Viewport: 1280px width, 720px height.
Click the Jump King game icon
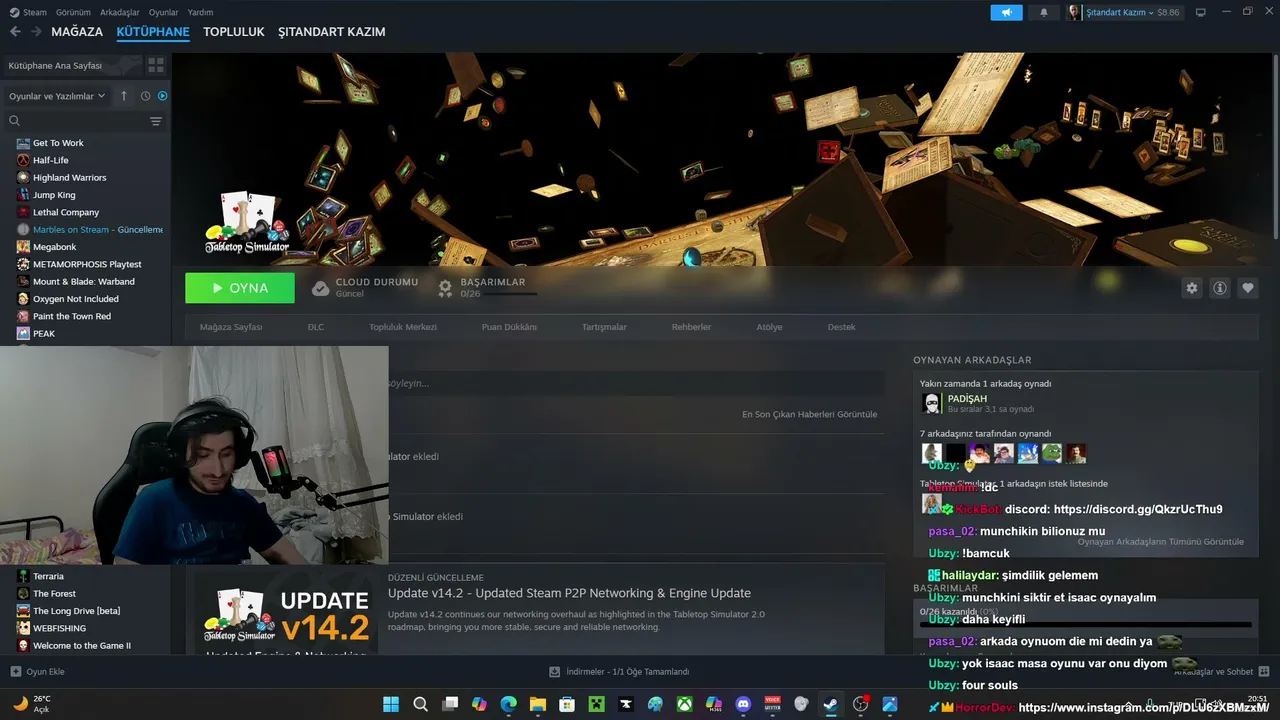[23, 195]
